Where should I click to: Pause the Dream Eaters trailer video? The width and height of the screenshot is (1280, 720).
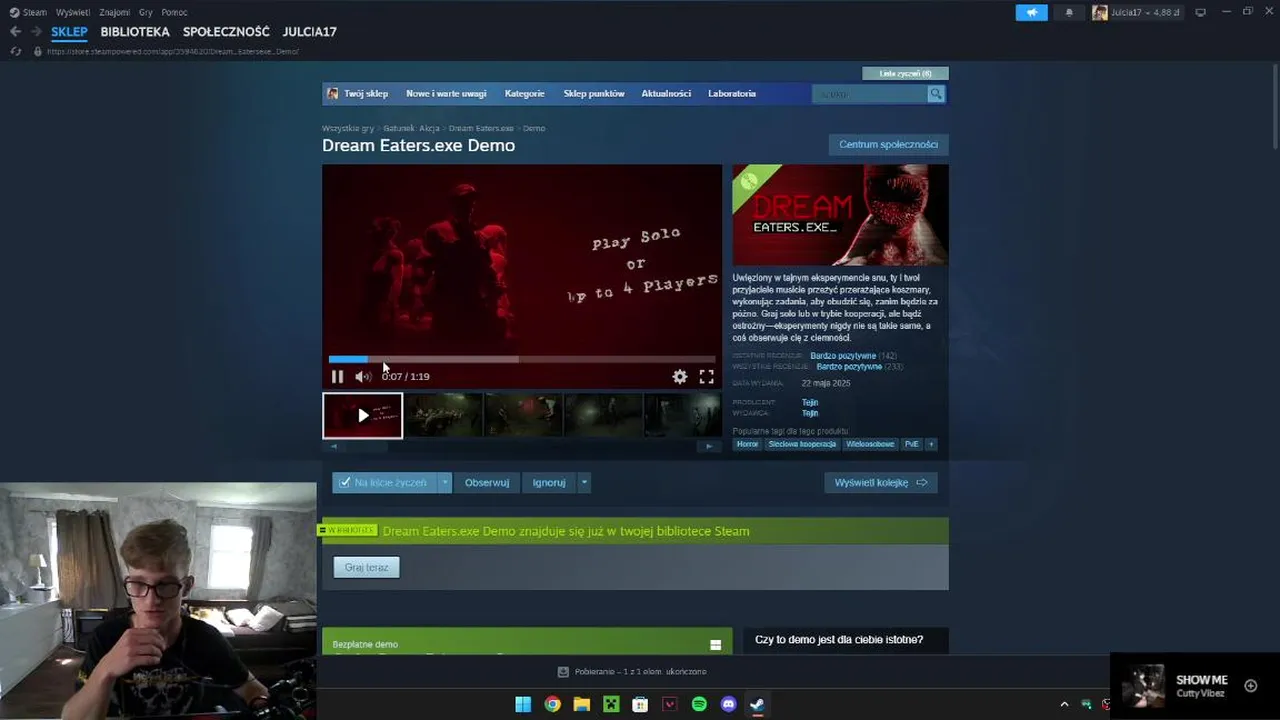point(337,377)
